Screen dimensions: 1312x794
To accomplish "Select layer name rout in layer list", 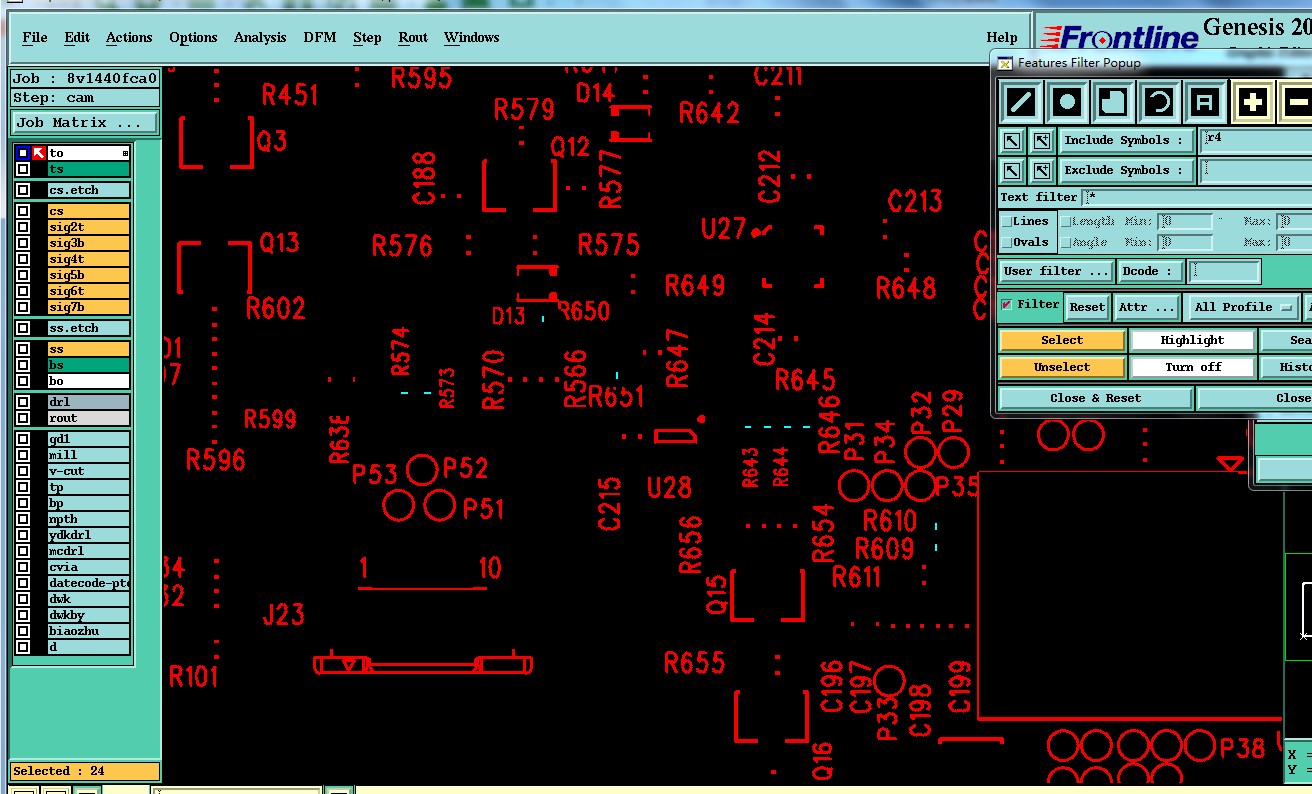I will [88, 418].
